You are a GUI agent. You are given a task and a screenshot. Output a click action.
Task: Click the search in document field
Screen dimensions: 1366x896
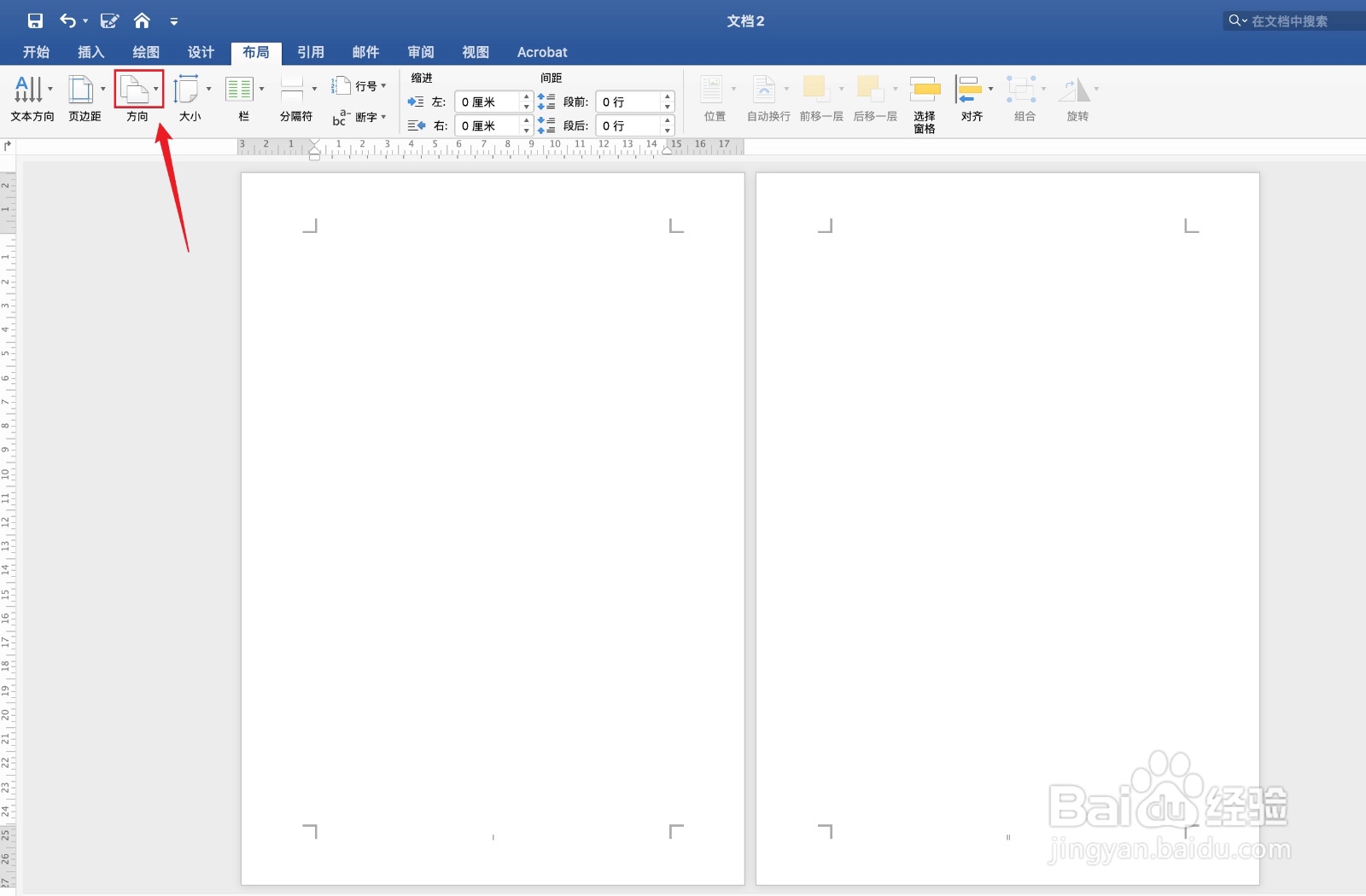click(1294, 20)
